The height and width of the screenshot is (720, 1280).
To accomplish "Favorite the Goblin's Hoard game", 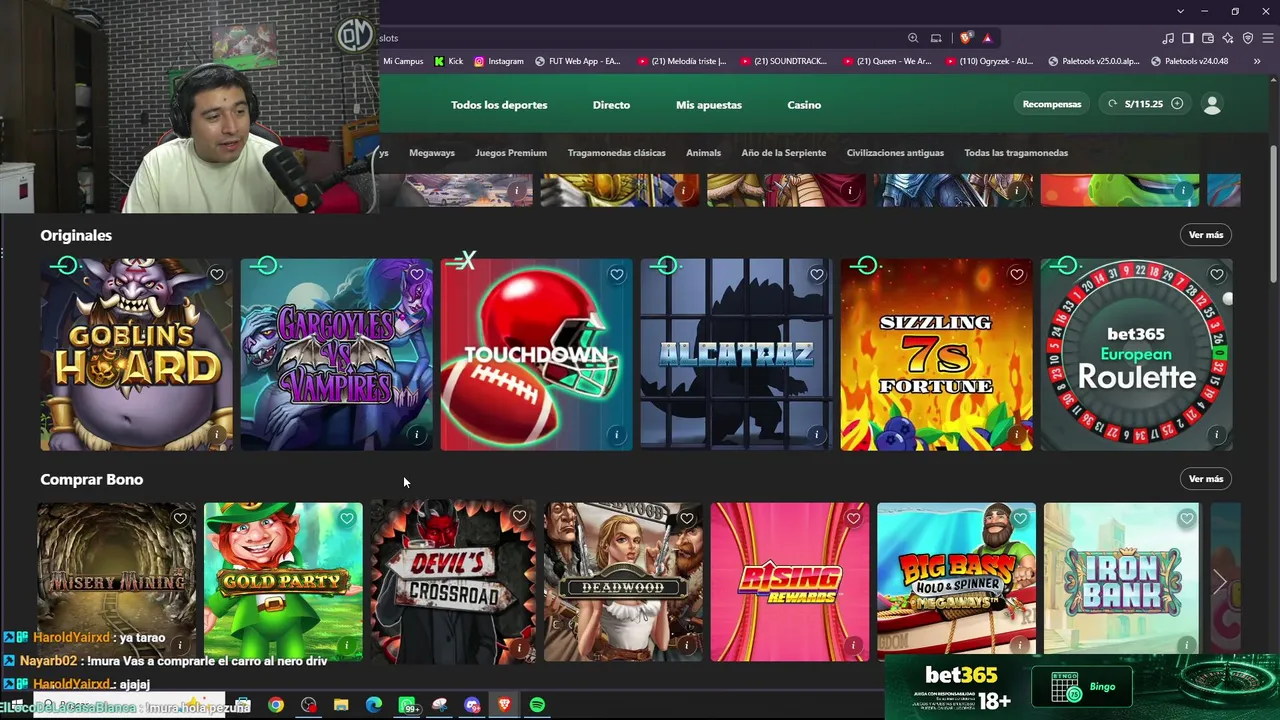I will click(x=217, y=274).
